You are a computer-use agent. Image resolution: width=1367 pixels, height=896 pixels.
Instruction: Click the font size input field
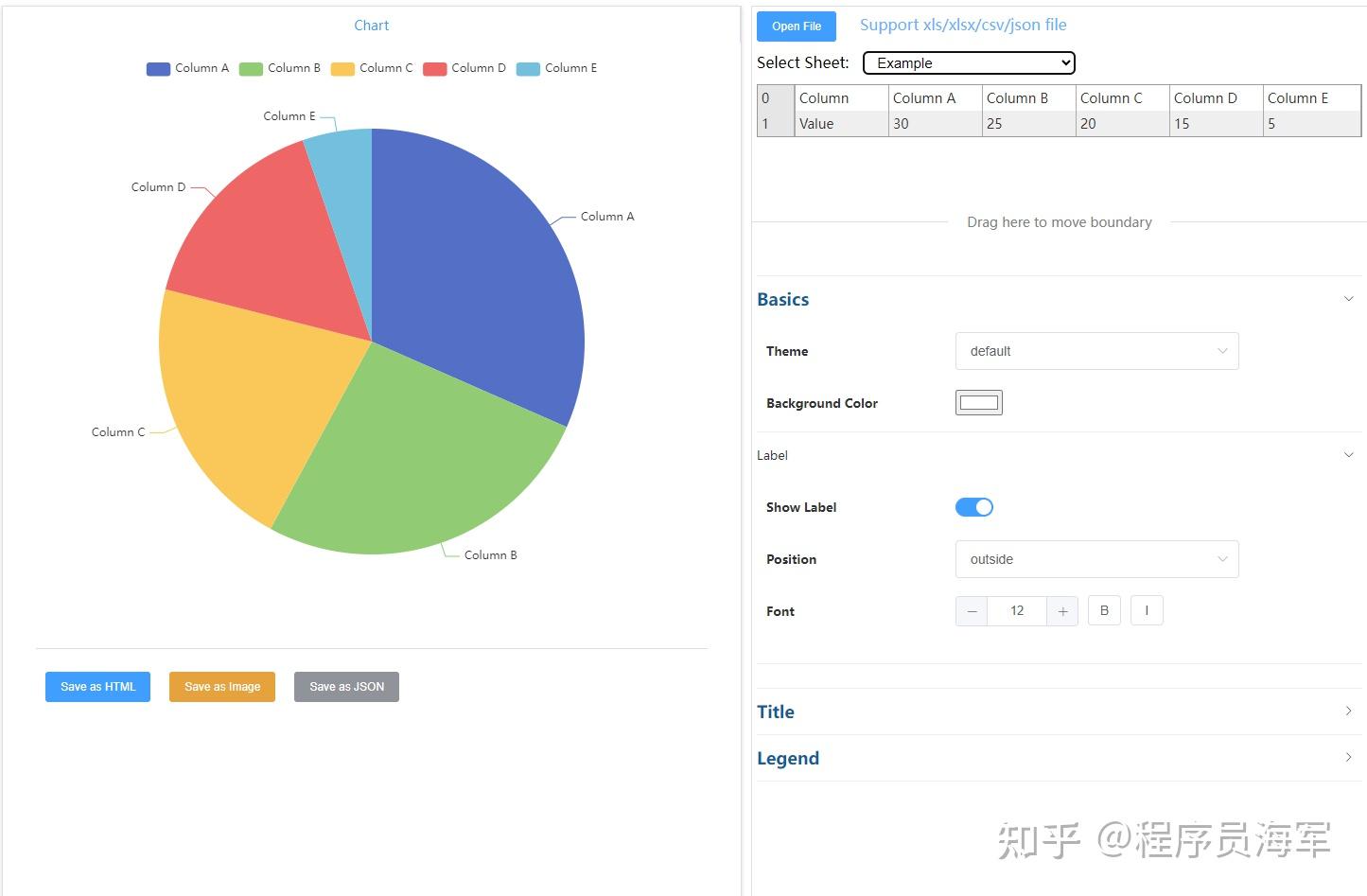(x=1017, y=611)
